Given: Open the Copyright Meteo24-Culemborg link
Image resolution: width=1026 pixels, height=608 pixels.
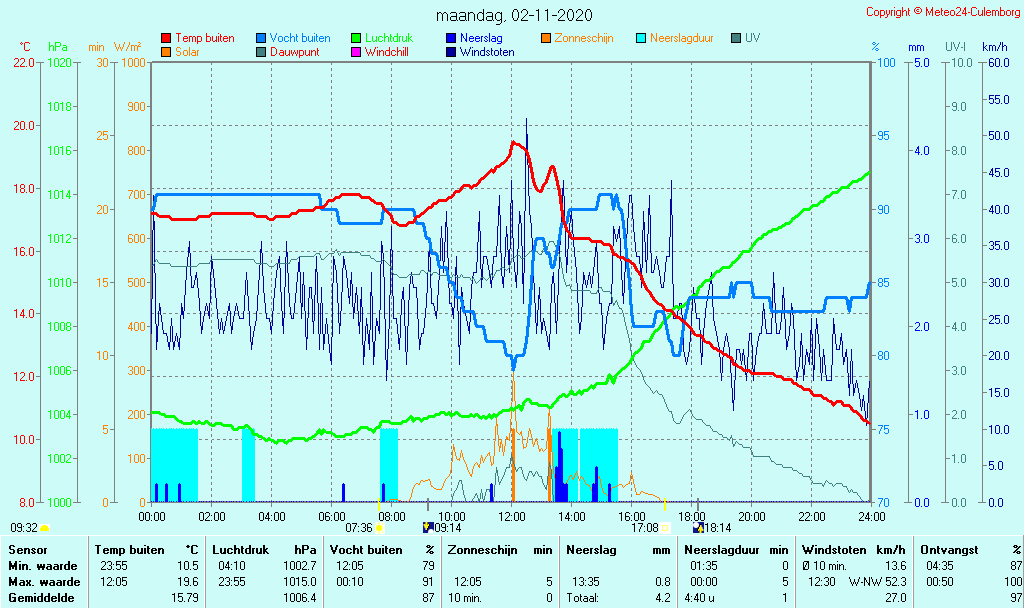Looking at the screenshot, I should (943, 12).
